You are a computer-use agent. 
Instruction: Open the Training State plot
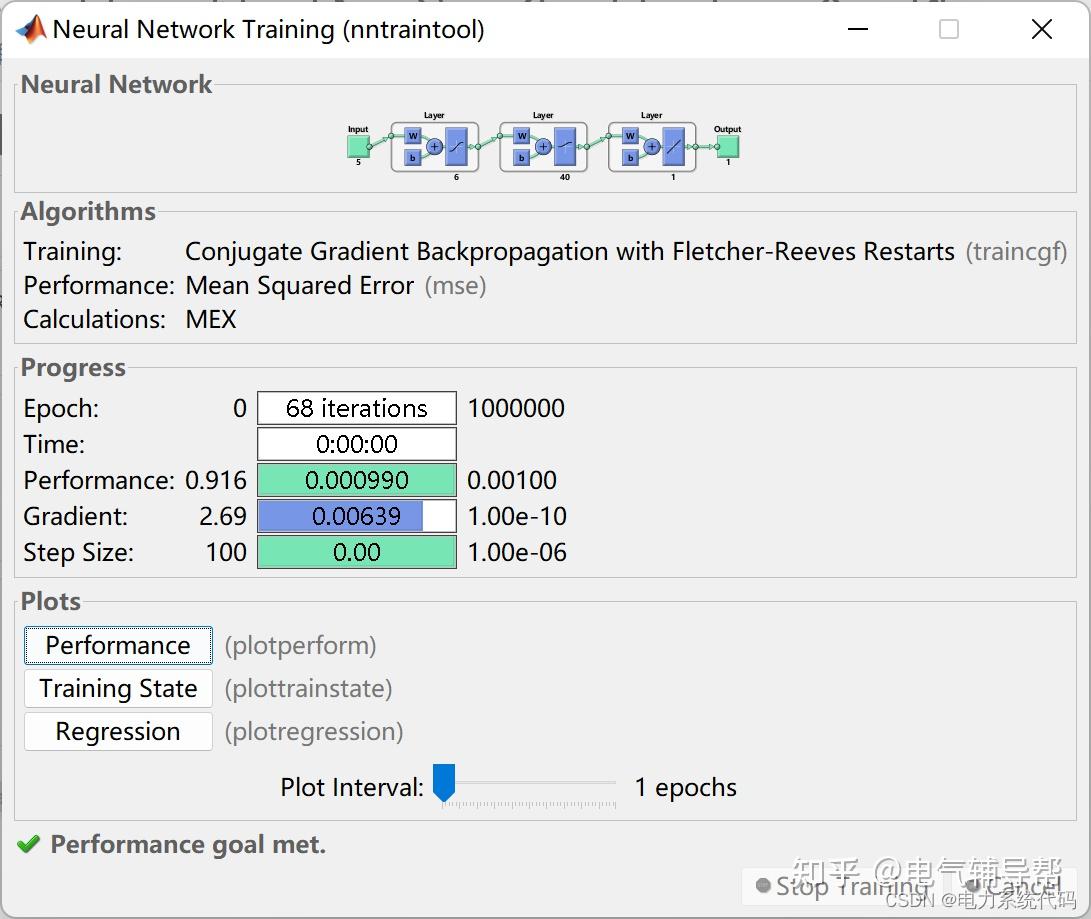(x=117, y=688)
